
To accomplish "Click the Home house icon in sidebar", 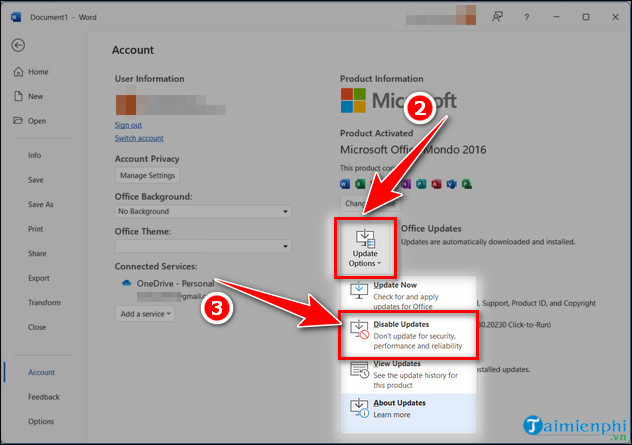I will pyautogui.click(x=19, y=72).
